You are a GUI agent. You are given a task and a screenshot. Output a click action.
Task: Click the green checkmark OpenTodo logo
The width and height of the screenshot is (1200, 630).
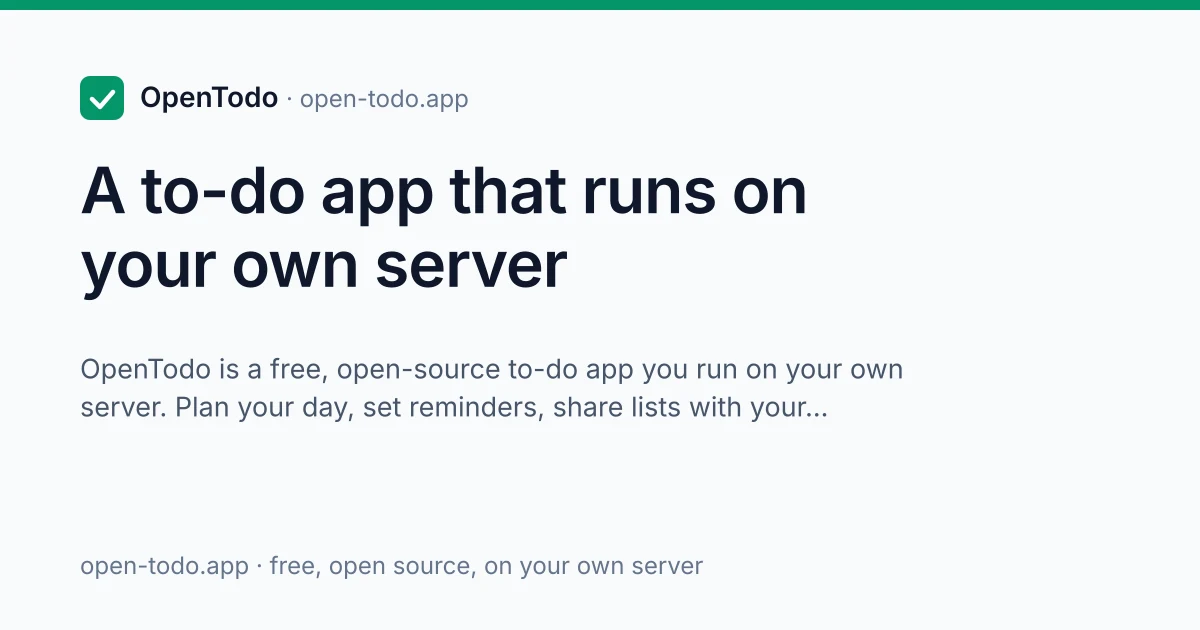[102, 98]
